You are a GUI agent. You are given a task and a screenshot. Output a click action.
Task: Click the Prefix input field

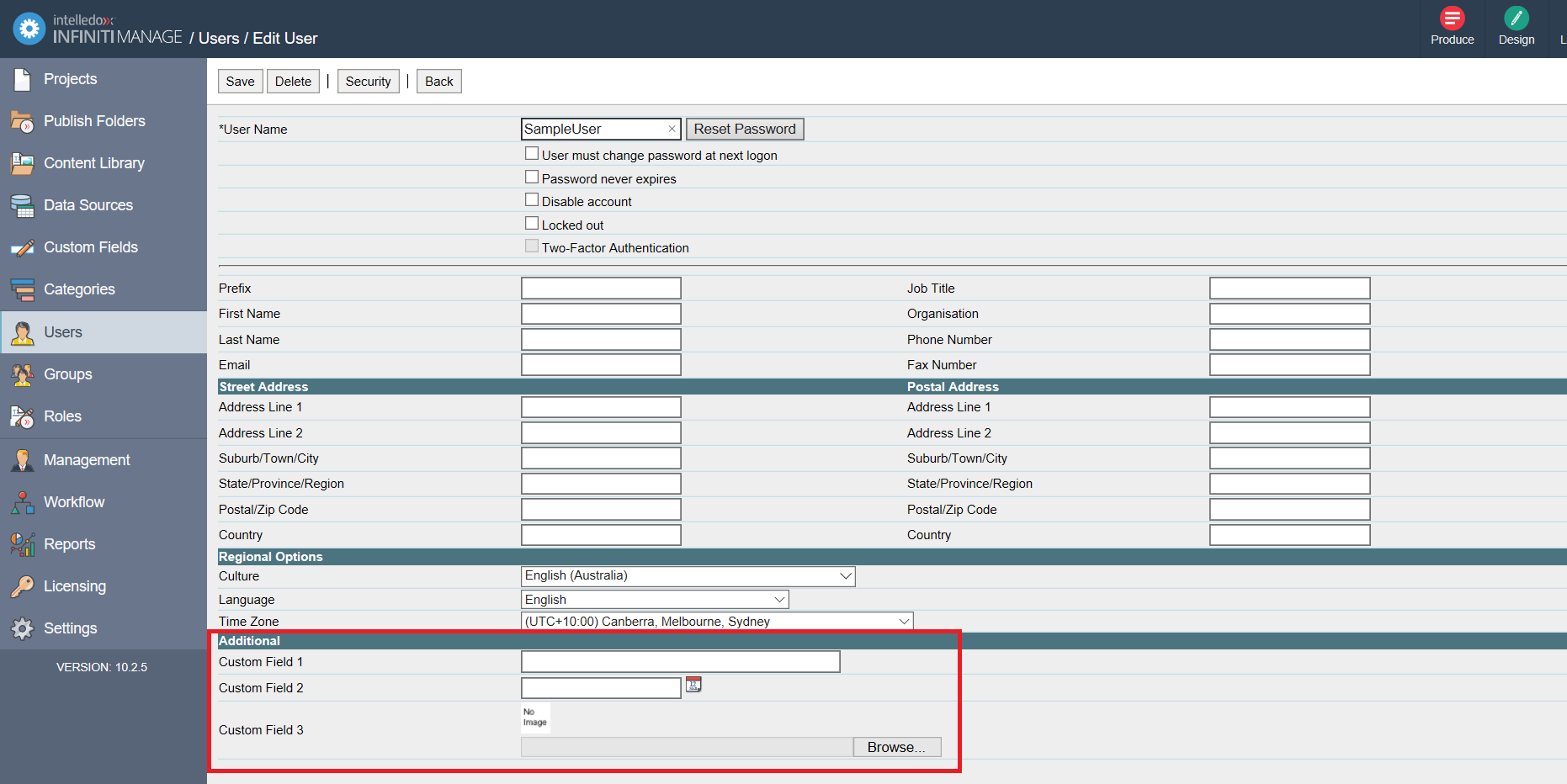click(601, 289)
